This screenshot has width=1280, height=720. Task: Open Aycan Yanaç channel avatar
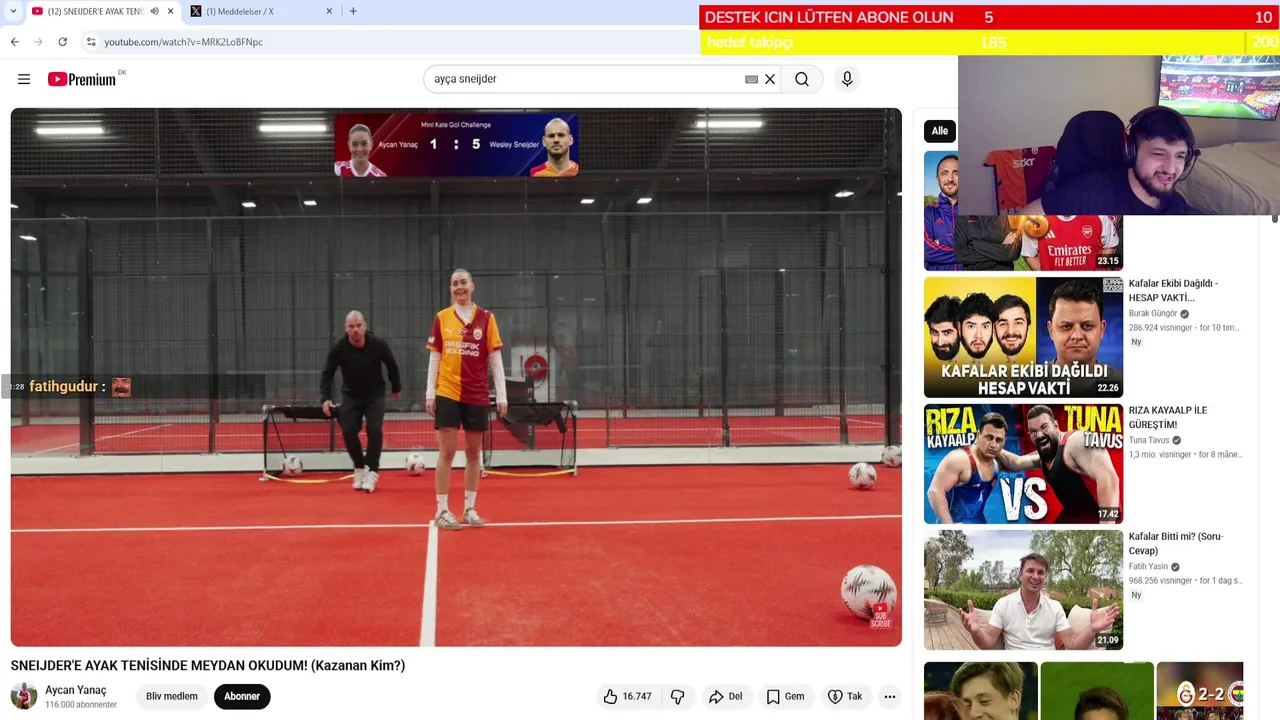pos(24,696)
